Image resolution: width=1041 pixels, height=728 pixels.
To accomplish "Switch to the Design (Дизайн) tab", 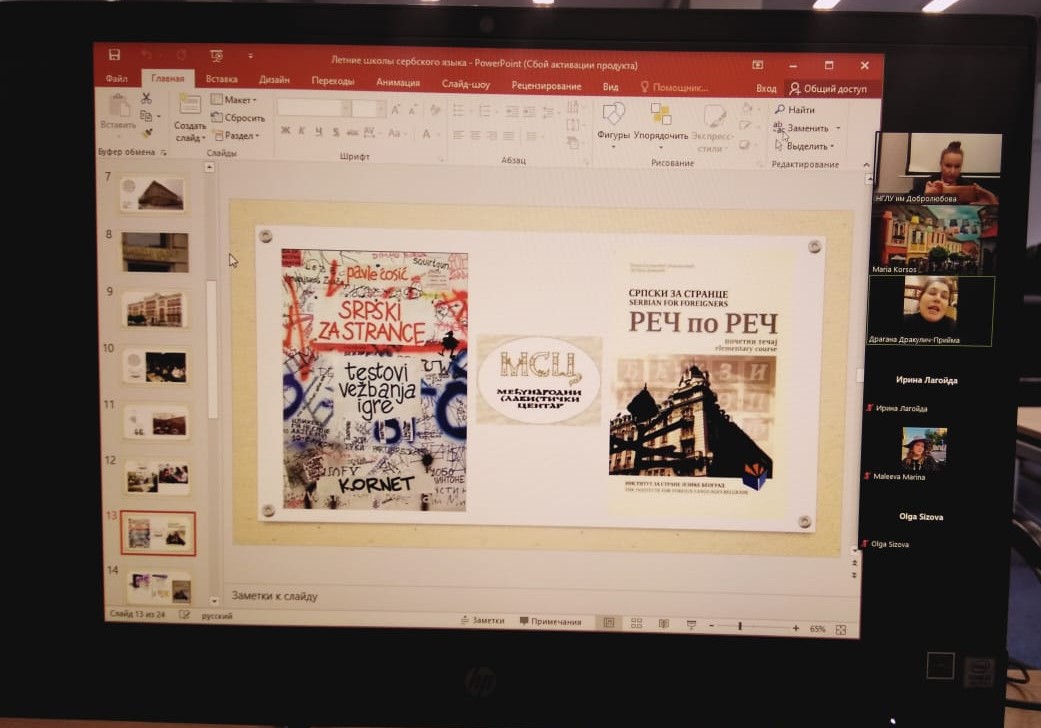I will pos(274,80).
